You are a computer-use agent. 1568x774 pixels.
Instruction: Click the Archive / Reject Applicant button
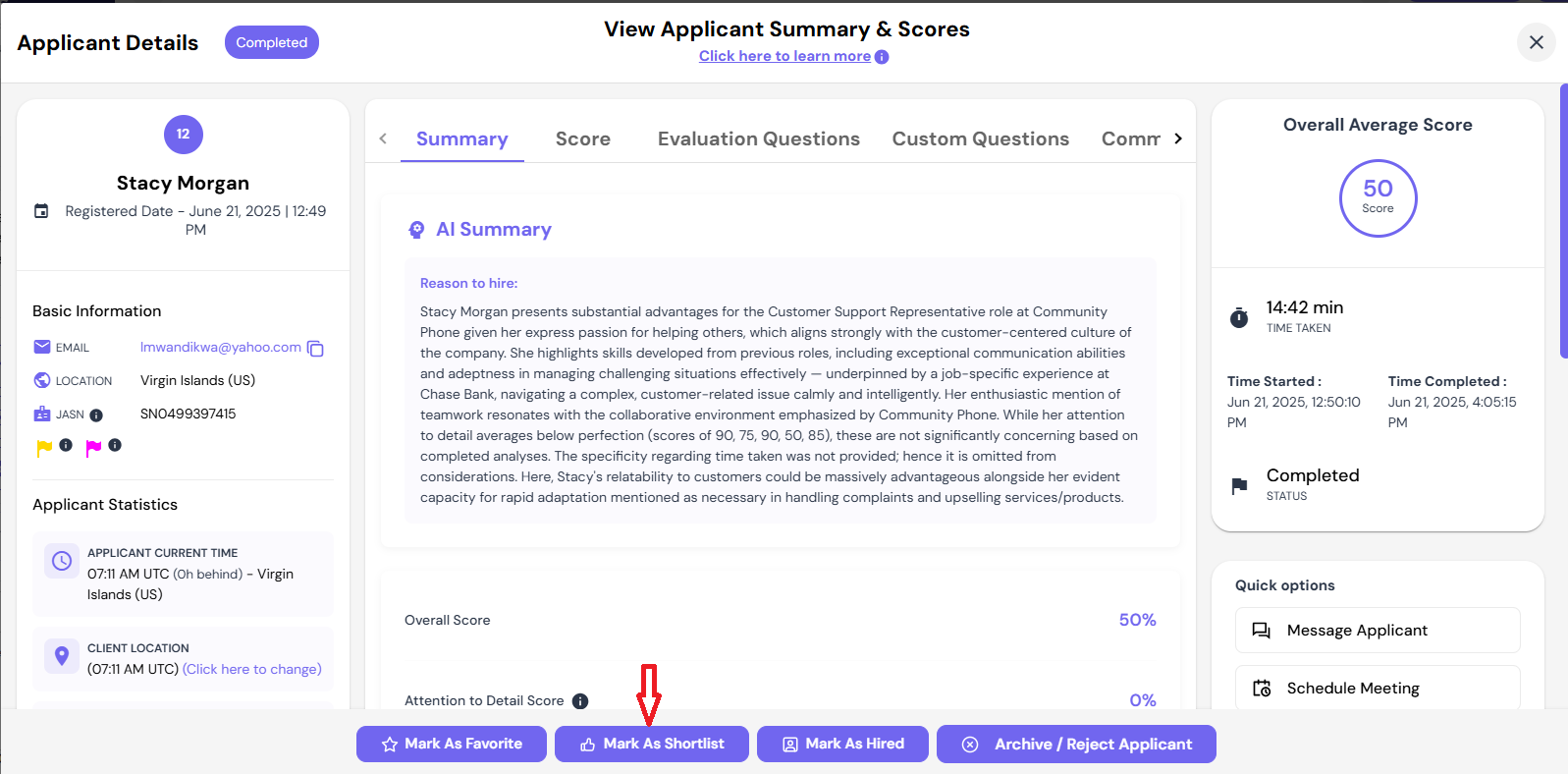(1076, 745)
